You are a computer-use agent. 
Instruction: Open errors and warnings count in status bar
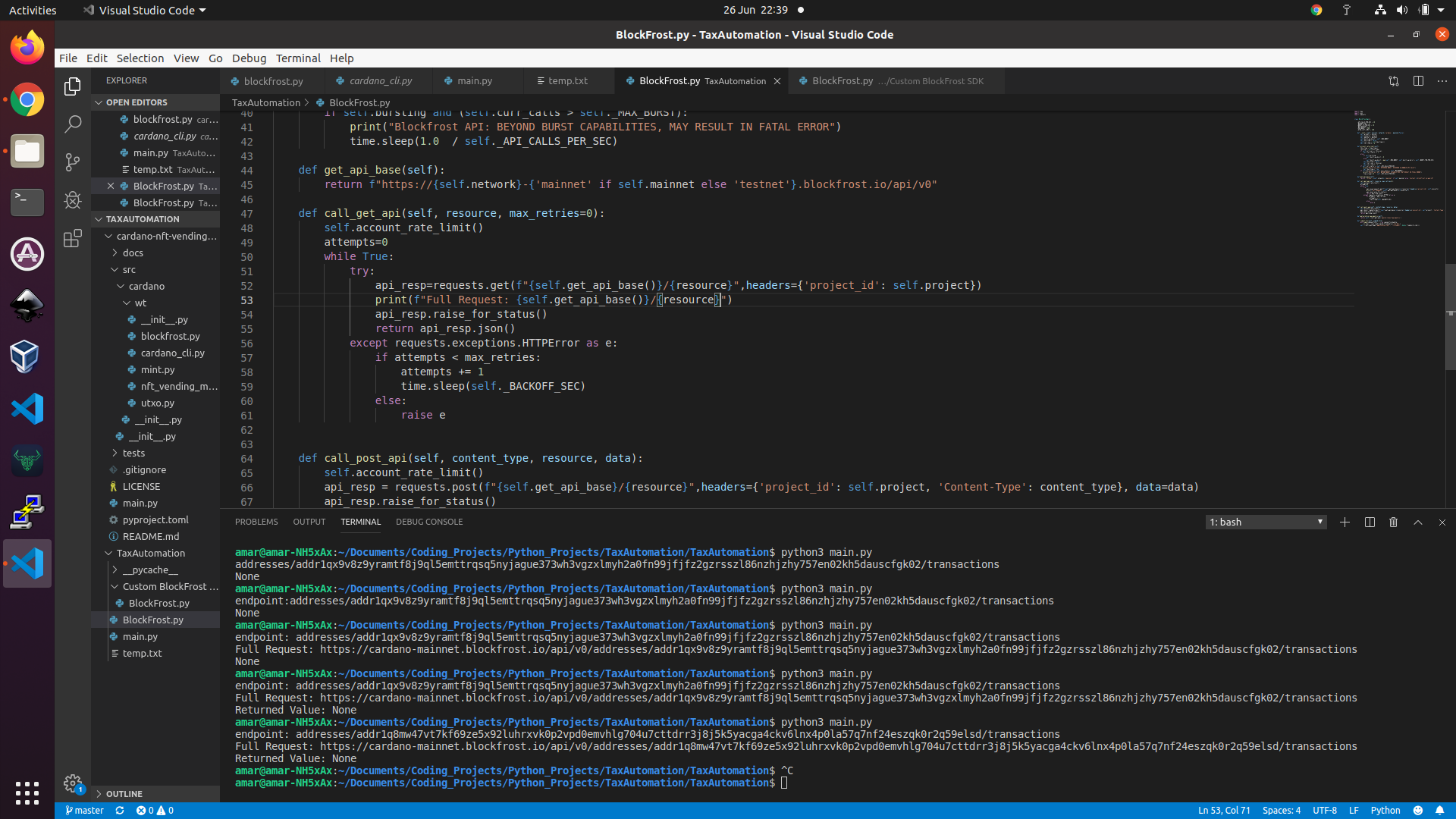[155, 811]
